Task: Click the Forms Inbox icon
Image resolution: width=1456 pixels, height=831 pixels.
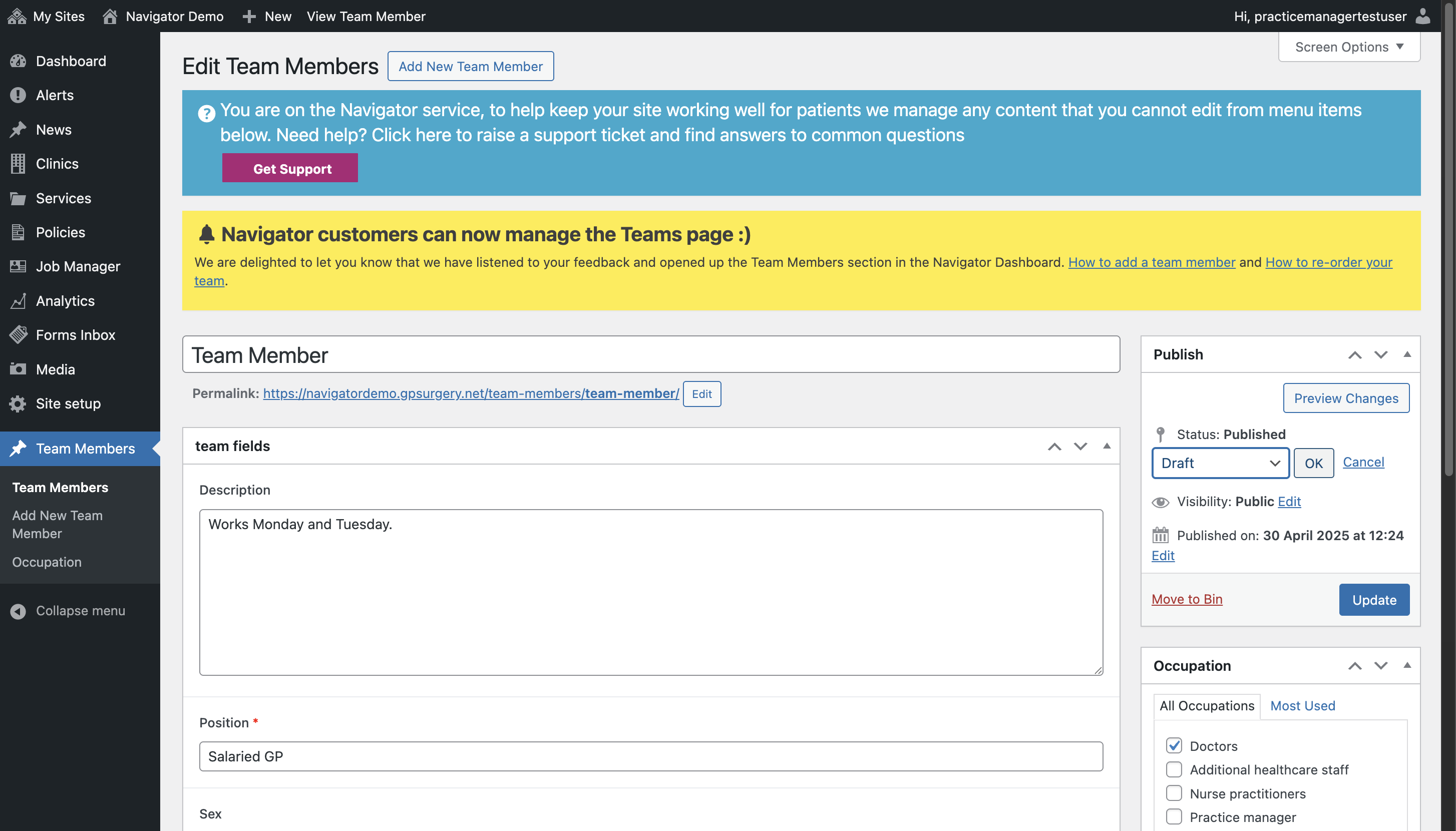Action: pos(18,335)
